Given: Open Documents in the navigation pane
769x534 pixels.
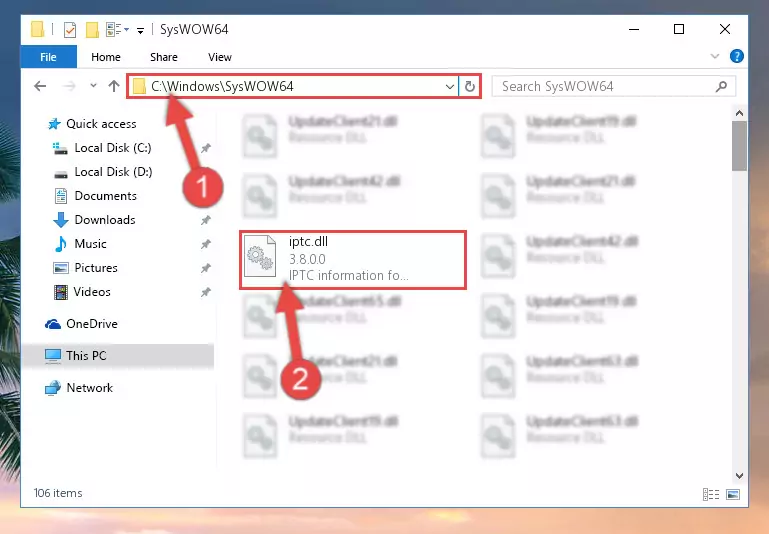Looking at the screenshot, I should click(x=105, y=196).
